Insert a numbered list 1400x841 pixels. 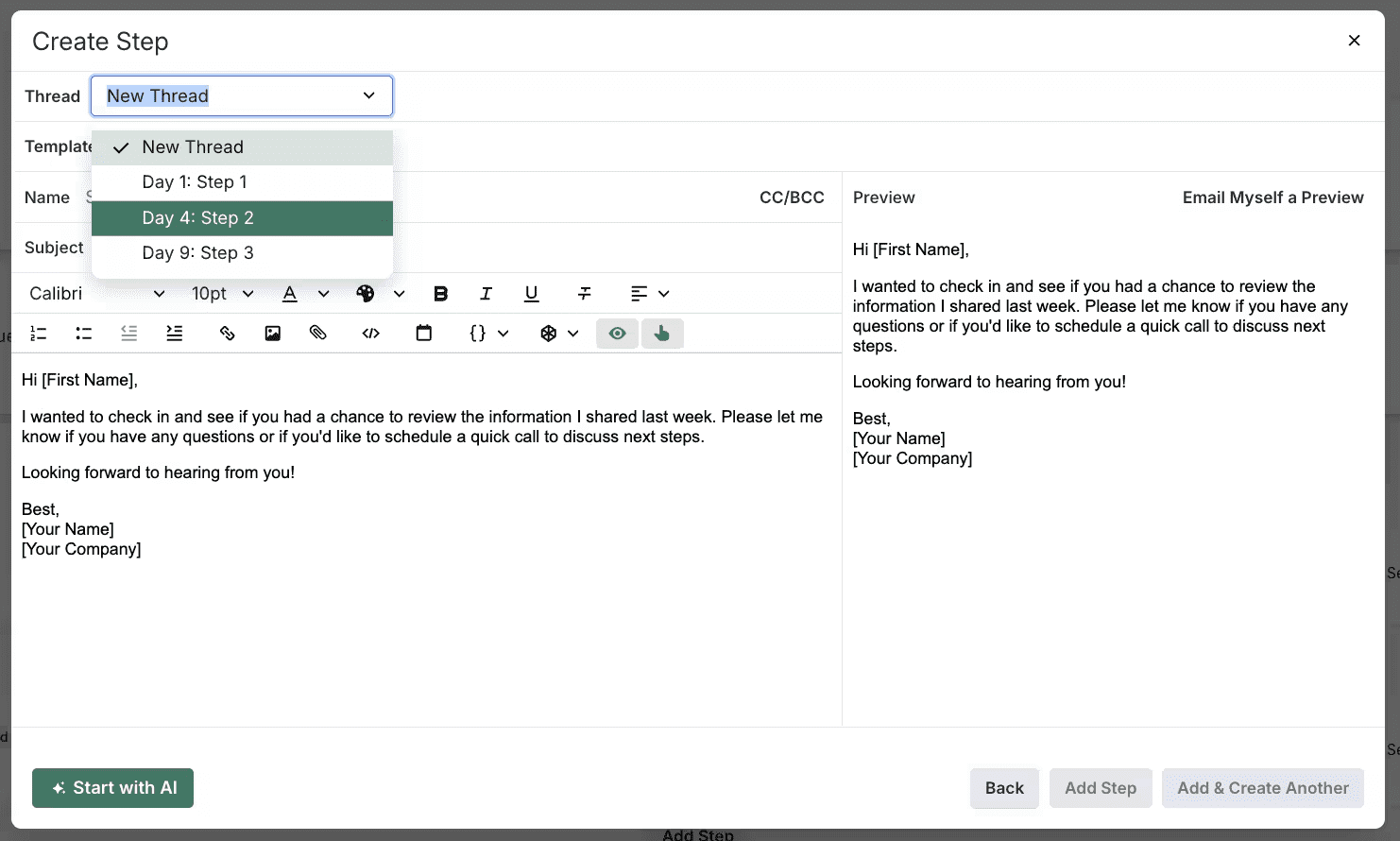(38, 333)
